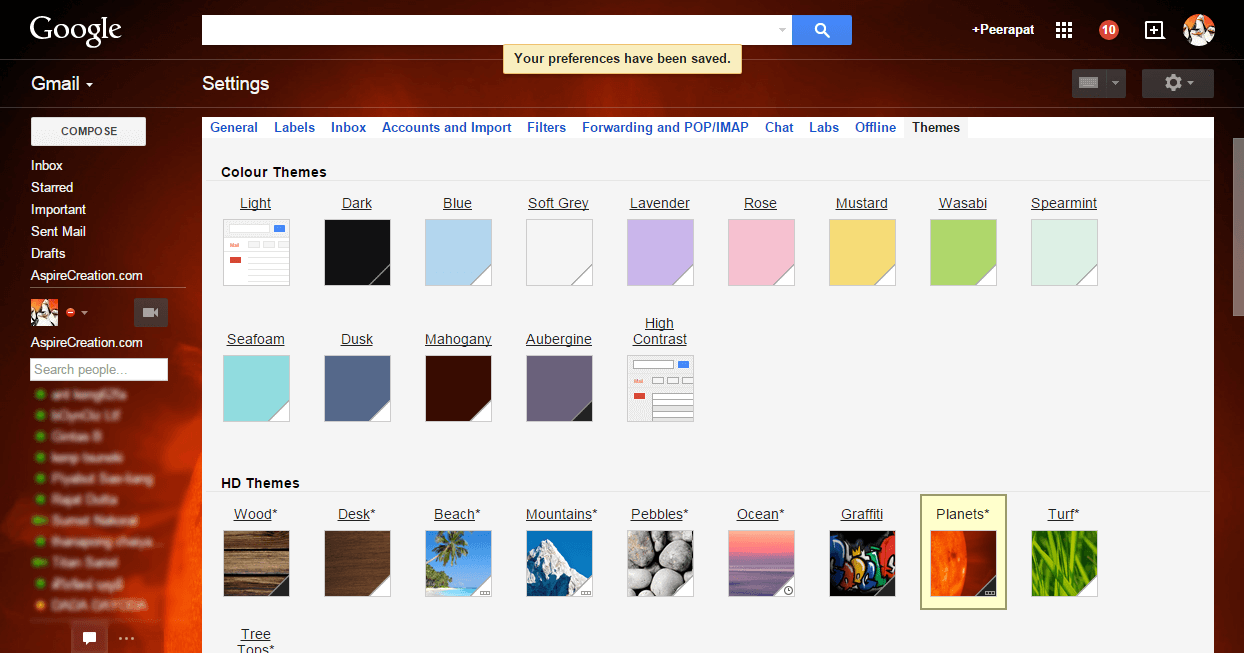
Task: Select the Dusk theme swatch
Action: click(357, 388)
